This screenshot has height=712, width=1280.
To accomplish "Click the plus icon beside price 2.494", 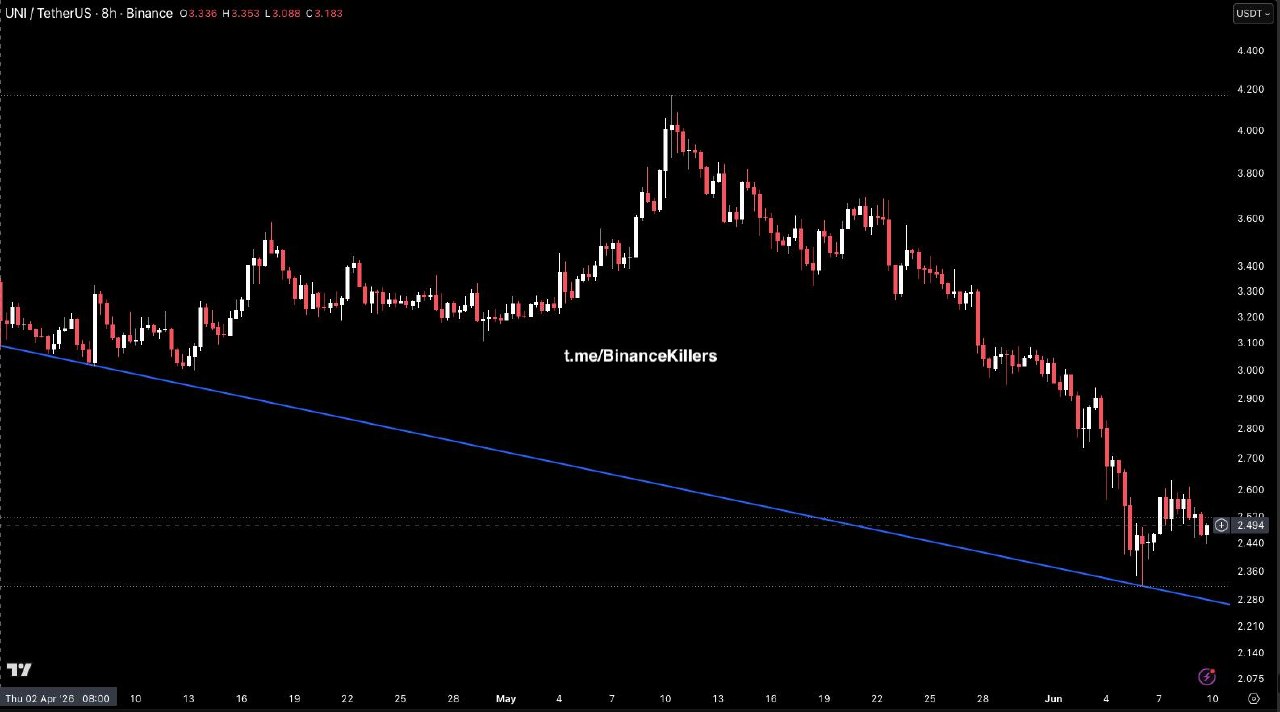I will coord(1221,525).
